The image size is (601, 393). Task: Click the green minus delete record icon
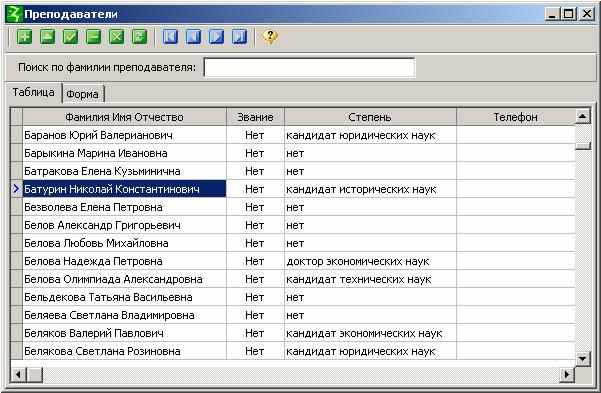pos(94,37)
